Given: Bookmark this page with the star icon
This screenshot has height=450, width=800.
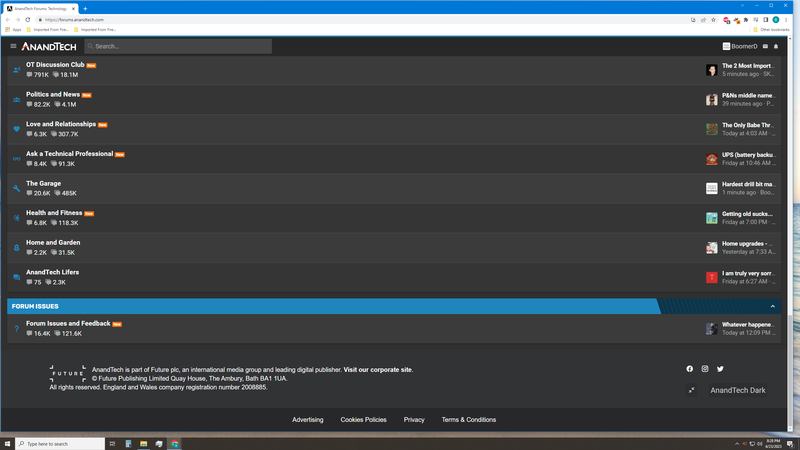Looking at the screenshot, I should (713, 20).
